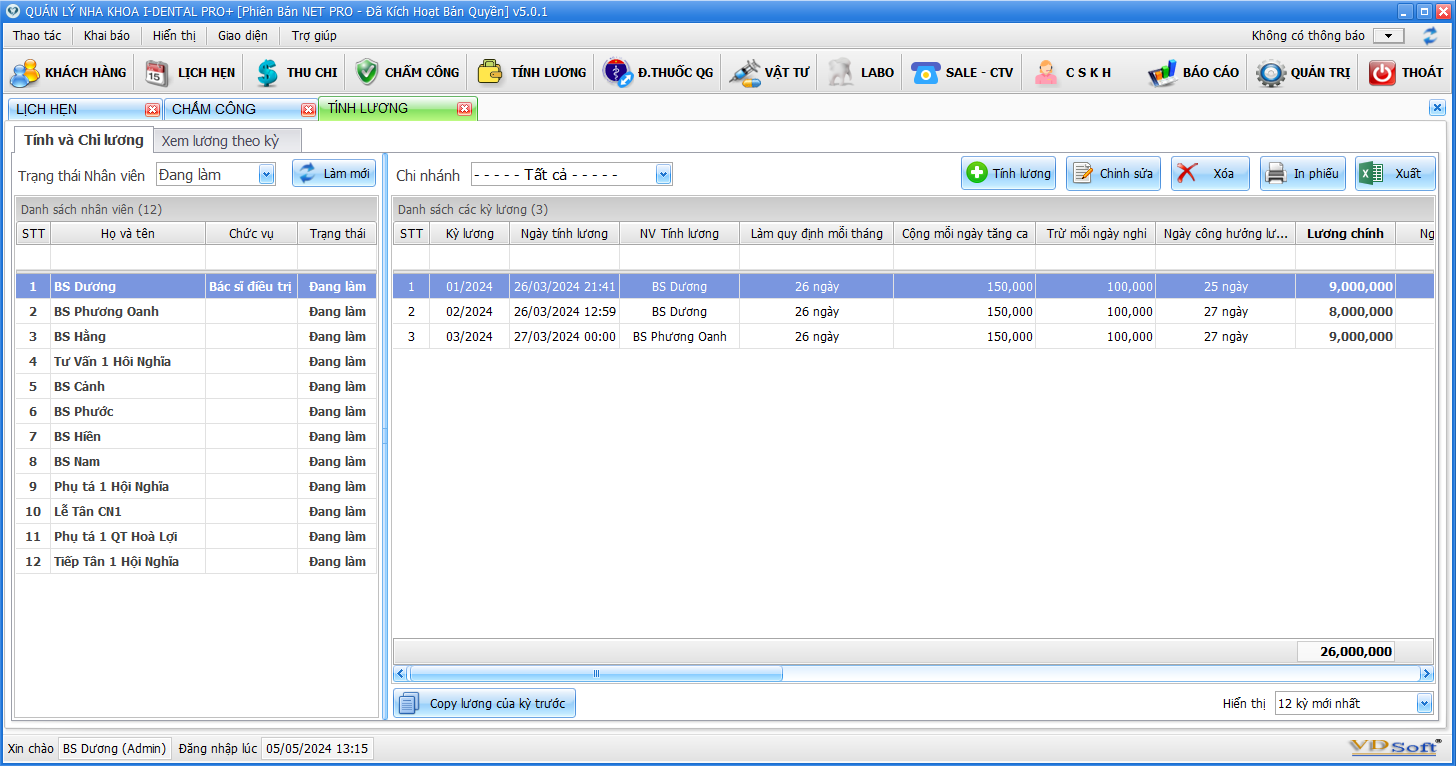Open the LABO tooth module
This screenshot has height=766, width=1456.
pos(860,72)
